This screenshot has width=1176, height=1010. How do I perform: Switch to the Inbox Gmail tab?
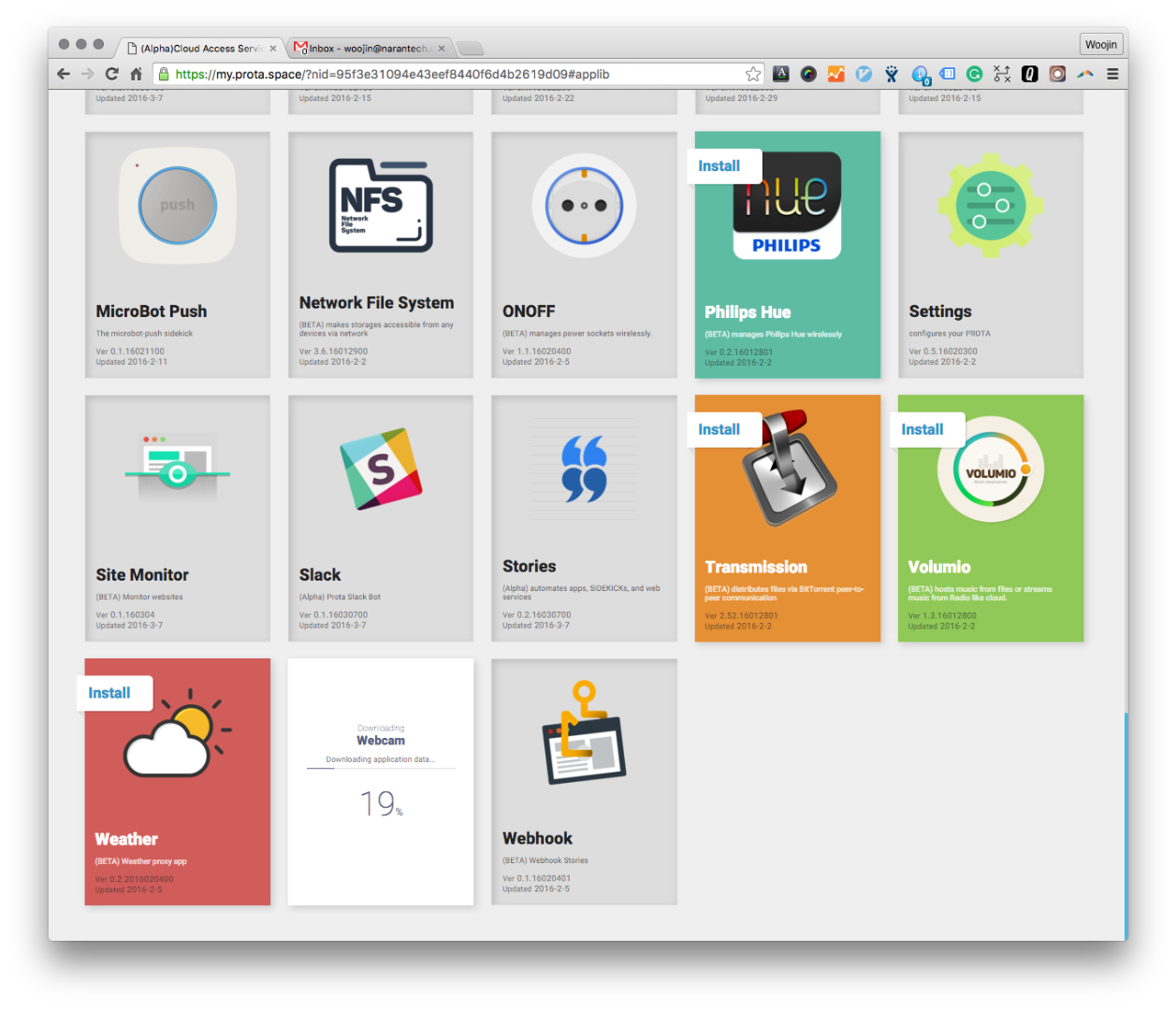(370, 48)
